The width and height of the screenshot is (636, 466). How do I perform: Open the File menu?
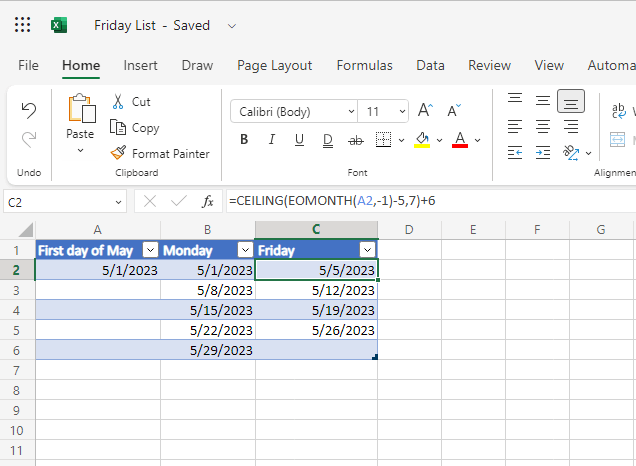tap(28, 65)
